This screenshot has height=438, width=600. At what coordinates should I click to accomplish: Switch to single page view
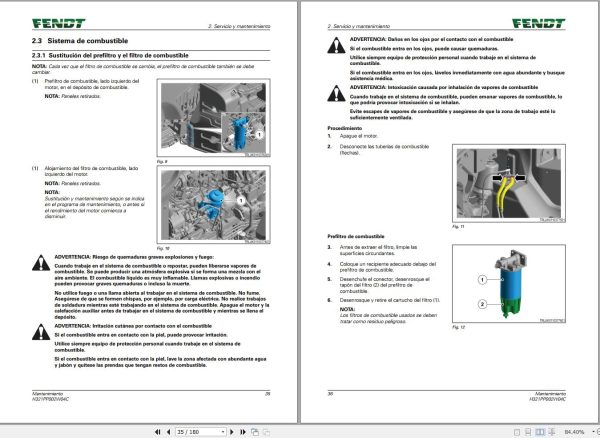coord(517,432)
